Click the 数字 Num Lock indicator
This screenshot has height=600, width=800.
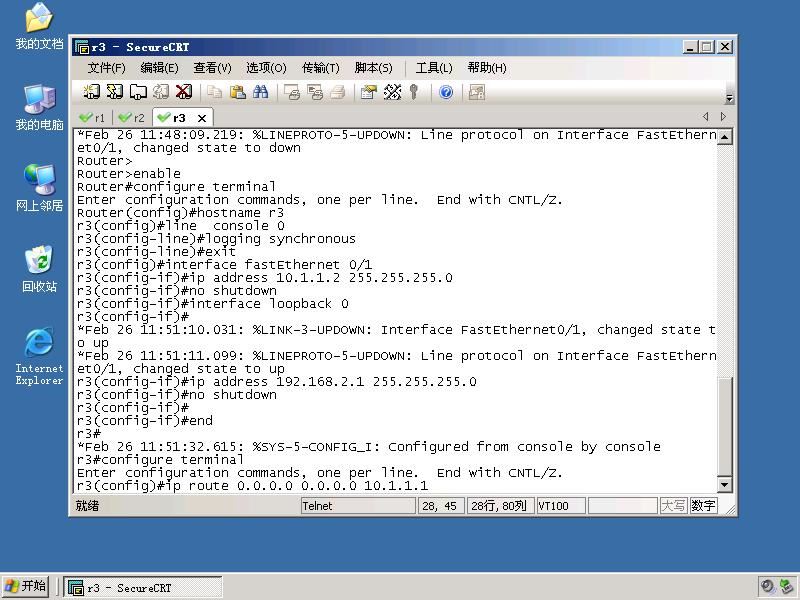(x=703, y=506)
